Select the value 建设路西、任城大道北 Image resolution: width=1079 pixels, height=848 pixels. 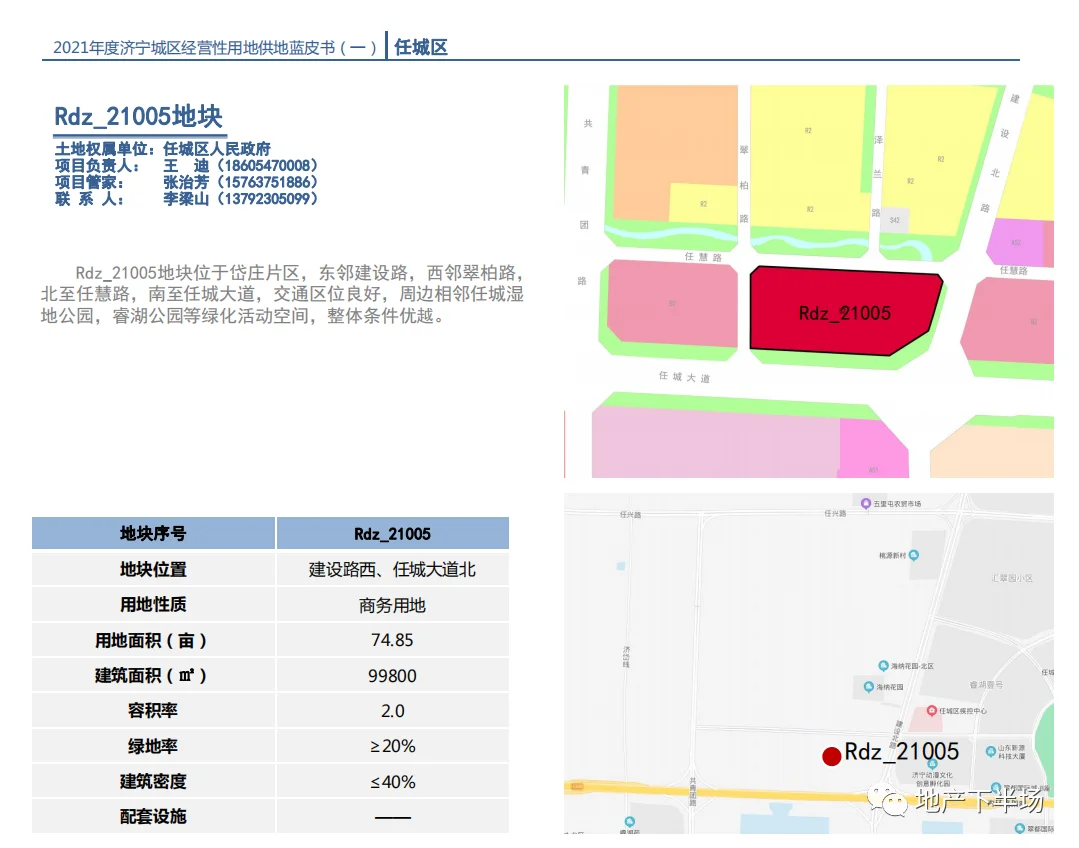(x=392, y=569)
